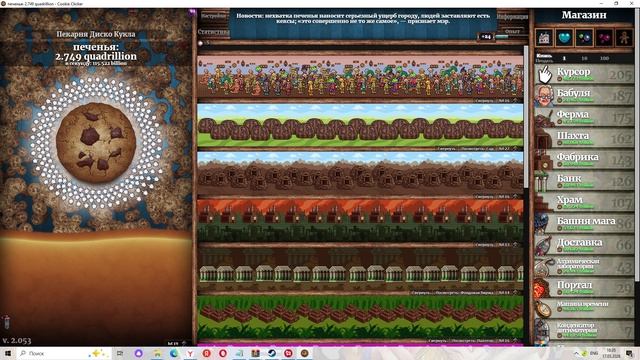Purchase a Бабуля (grandma) building

pos(584,96)
